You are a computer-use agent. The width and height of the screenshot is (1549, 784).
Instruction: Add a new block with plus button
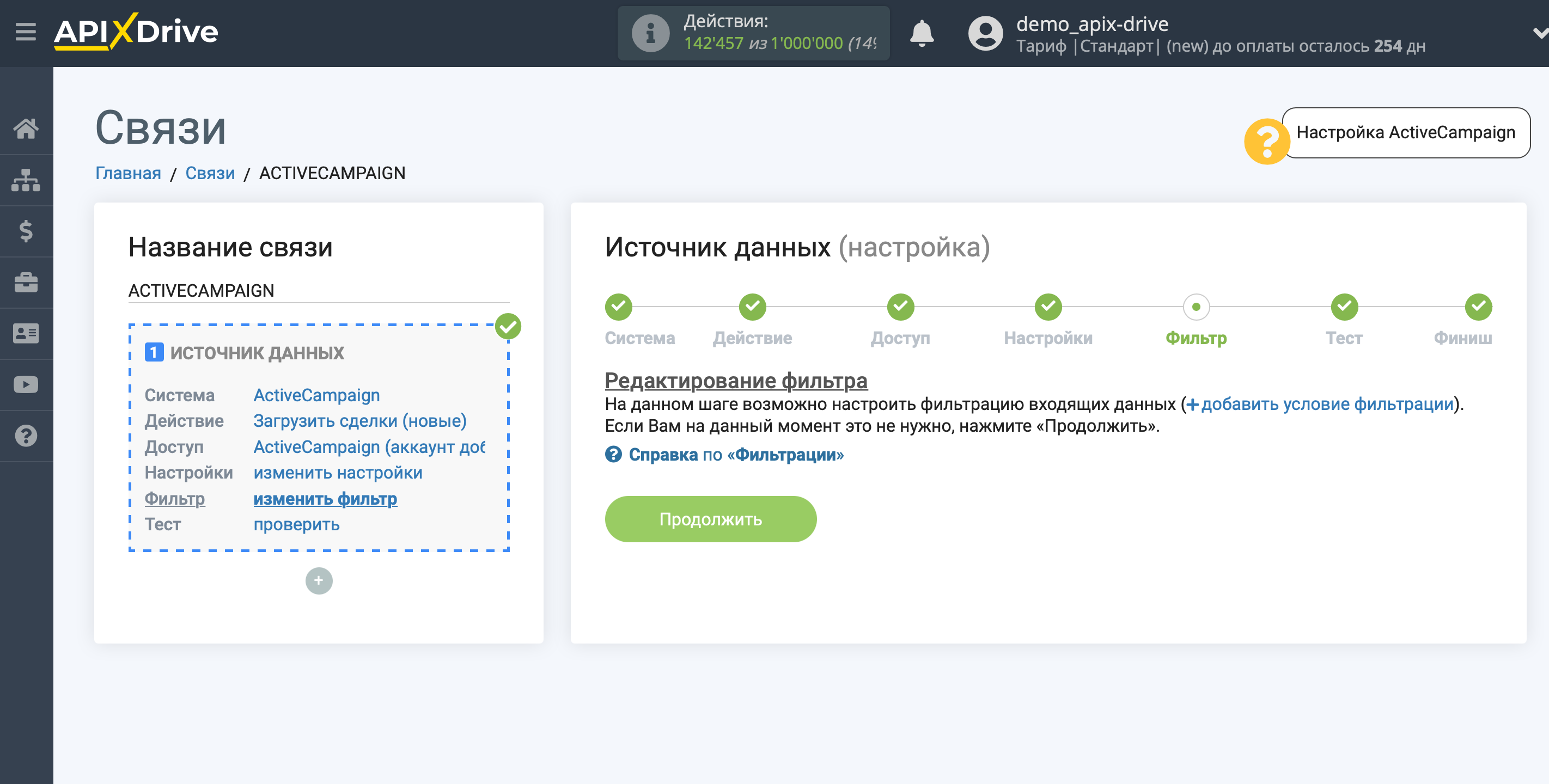click(319, 581)
